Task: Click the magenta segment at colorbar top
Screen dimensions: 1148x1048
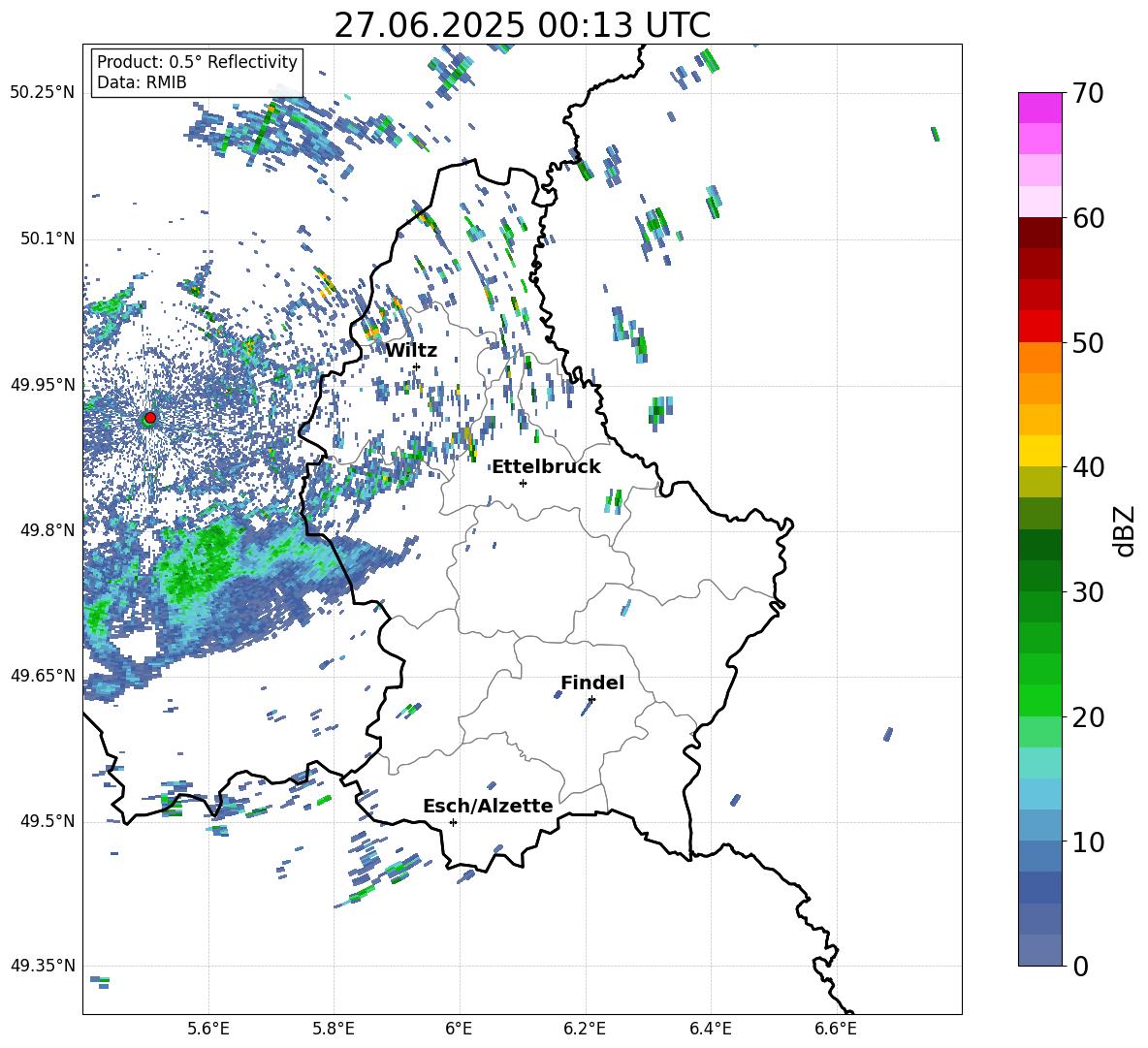Action: tap(1039, 108)
